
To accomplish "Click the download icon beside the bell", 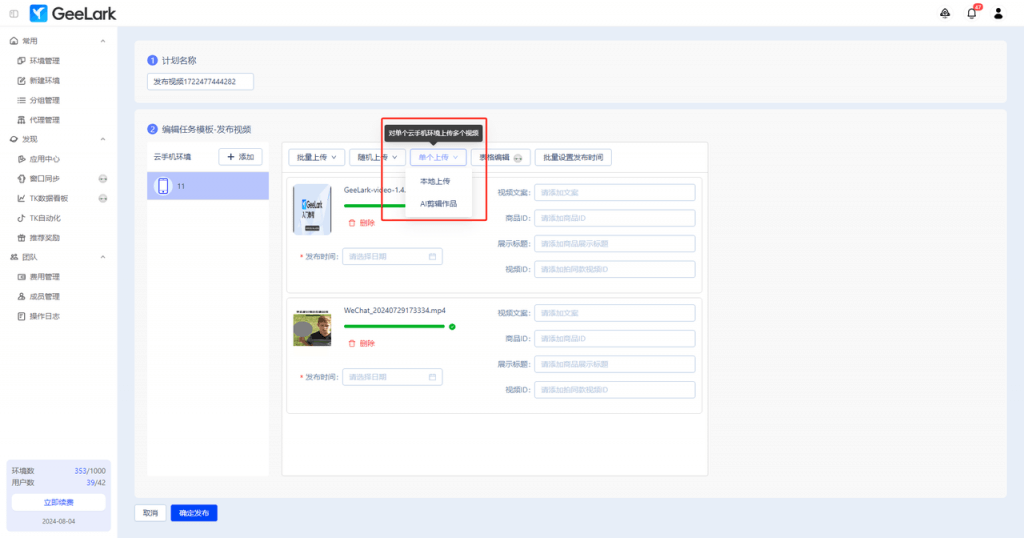I will pos(945,13).
